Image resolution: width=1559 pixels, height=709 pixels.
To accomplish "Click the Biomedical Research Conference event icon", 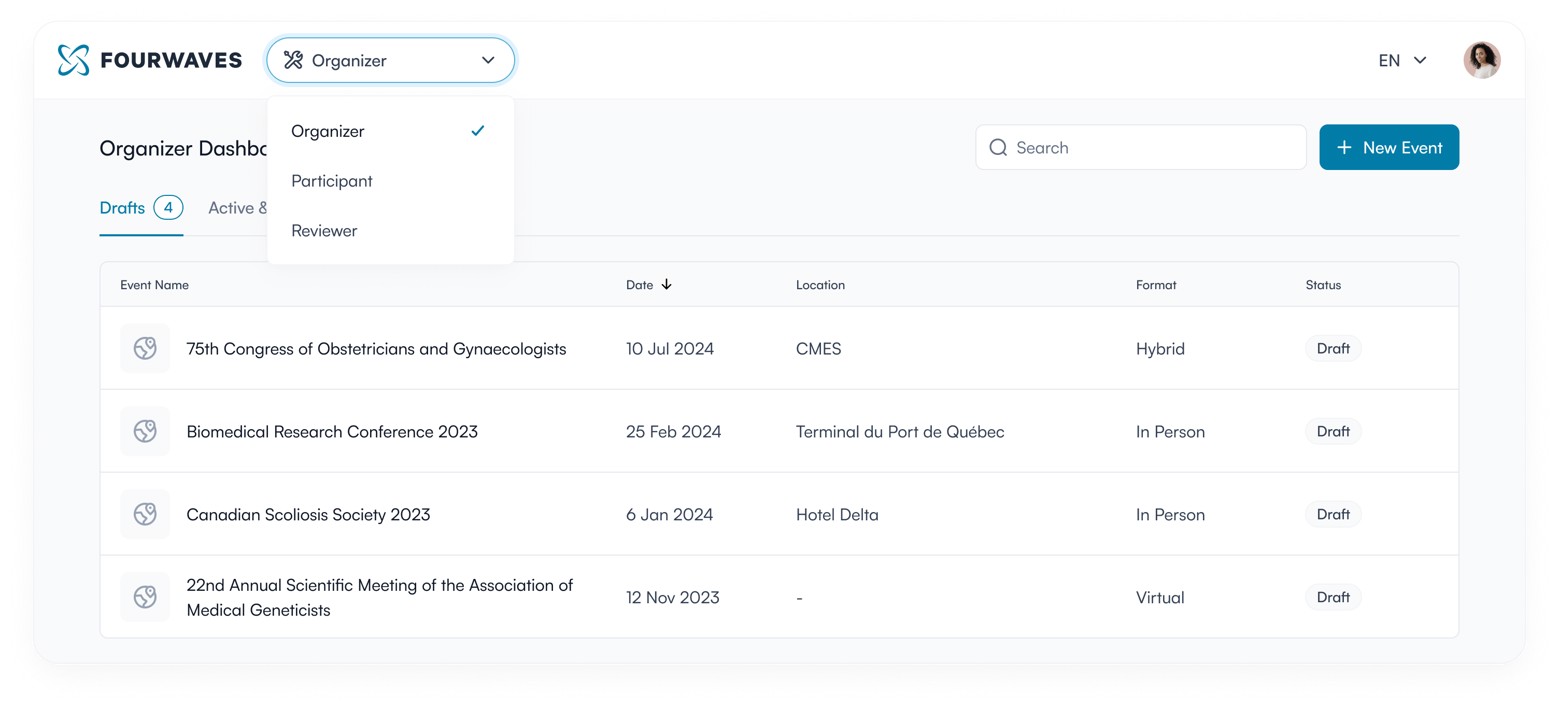I will pyautogui.click(x=145, y=432).
